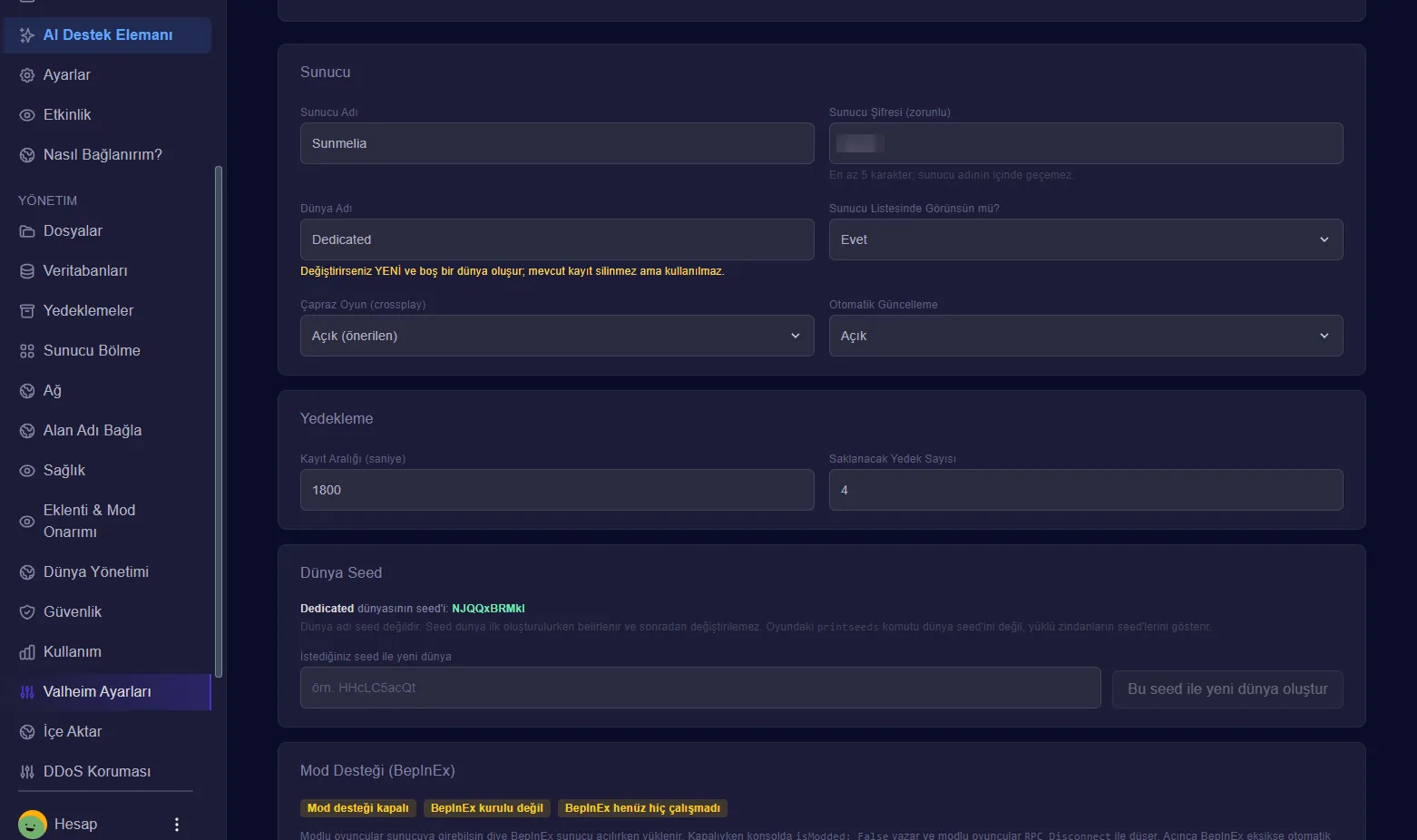Click Bu seed ile yeni dünya oluştur
The image size is (1417, 840).
[x=1227, y=689]
